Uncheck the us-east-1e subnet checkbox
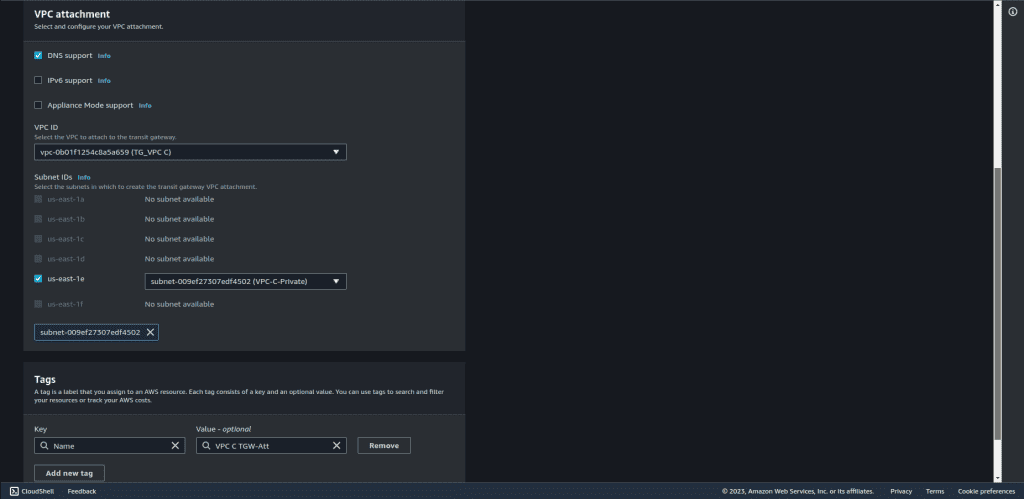 tap(38, 280)
